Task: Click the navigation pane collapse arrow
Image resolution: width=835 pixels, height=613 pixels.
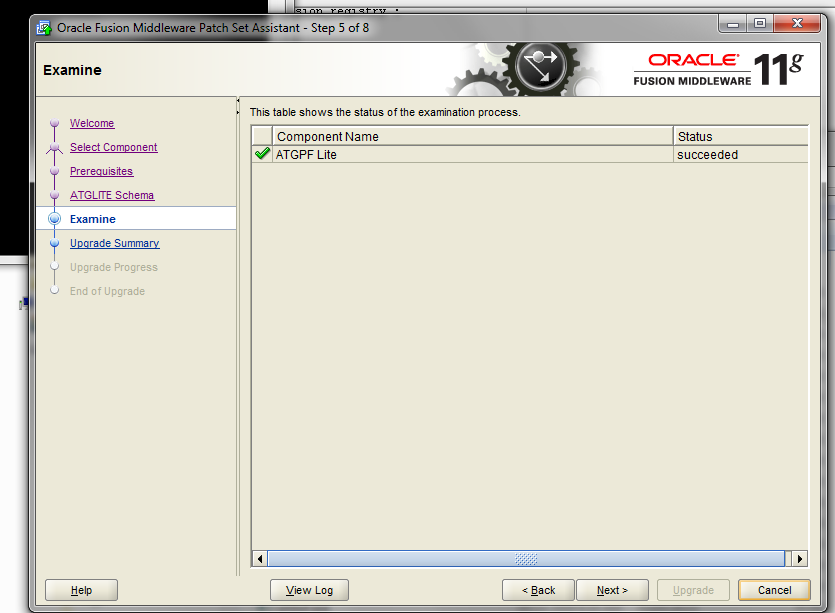Action: [238, 100]
